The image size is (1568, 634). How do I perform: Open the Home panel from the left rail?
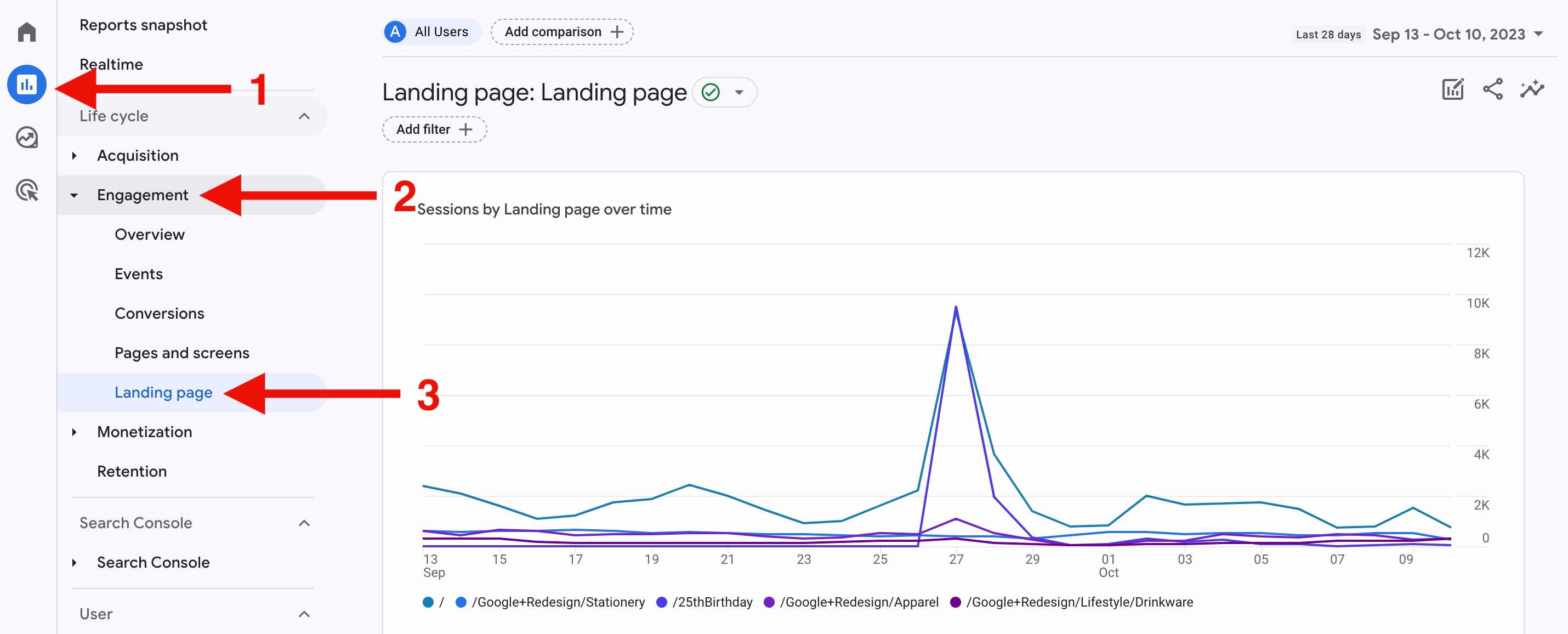pos(27,32)
